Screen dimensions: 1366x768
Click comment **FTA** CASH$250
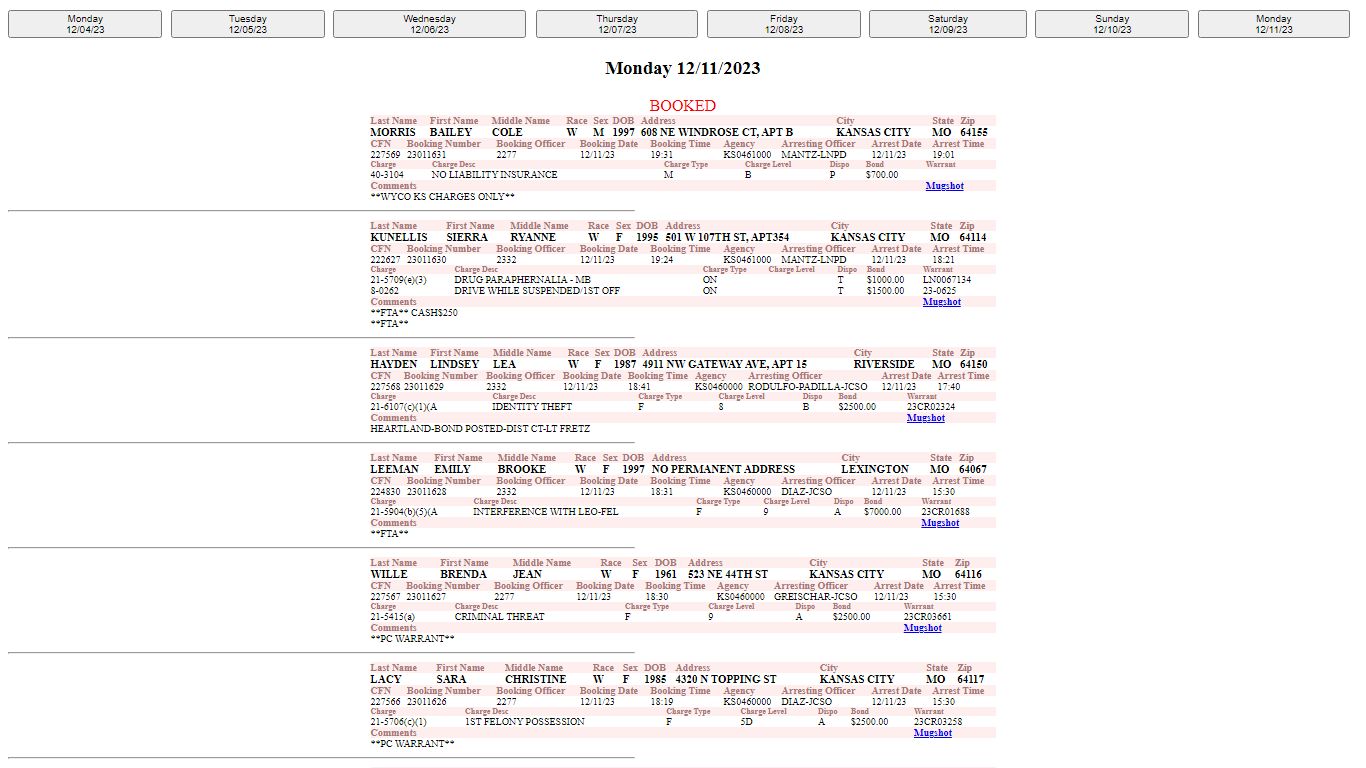pyautogui.click(x=414, y=313)
